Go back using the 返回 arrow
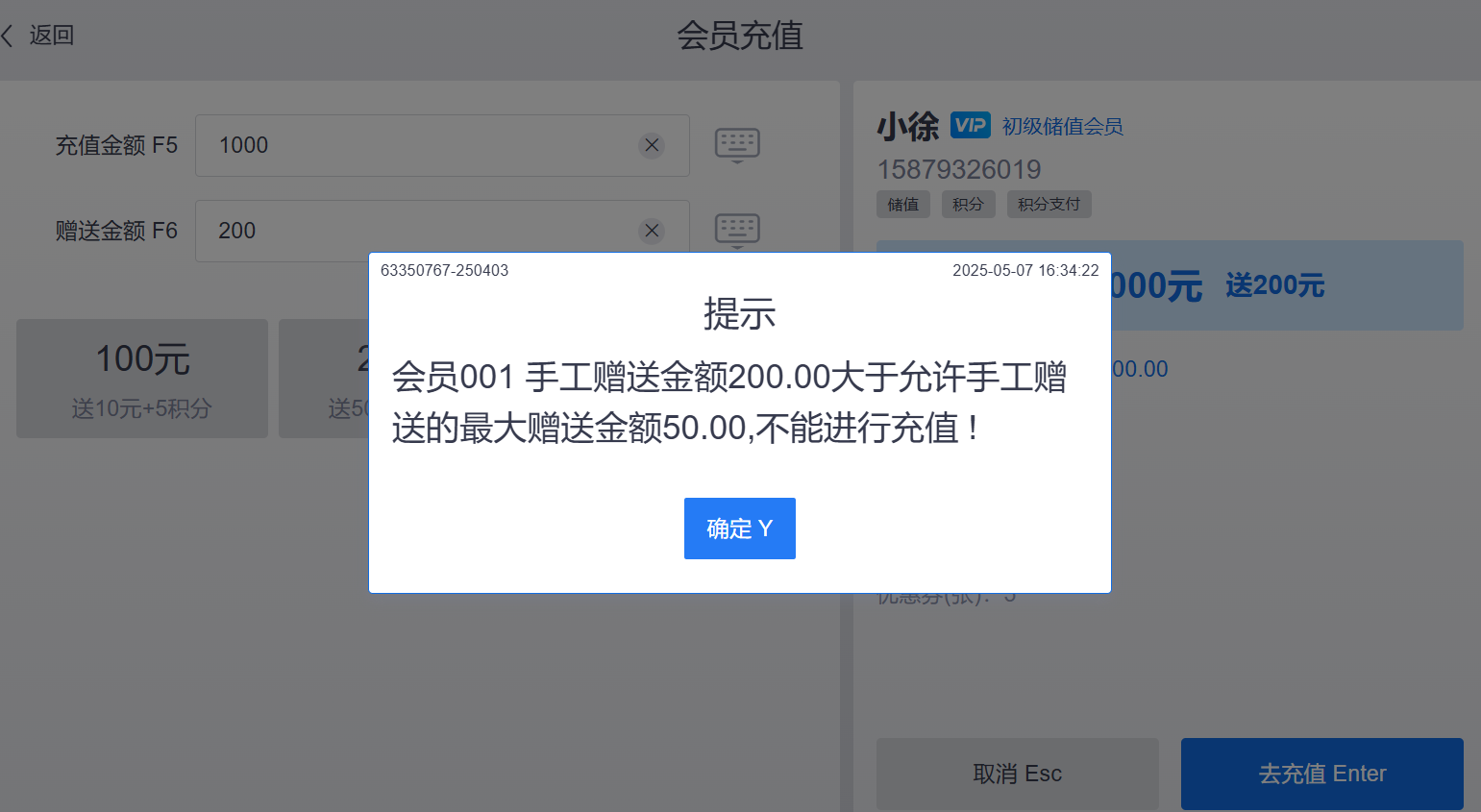 (37, 36)
